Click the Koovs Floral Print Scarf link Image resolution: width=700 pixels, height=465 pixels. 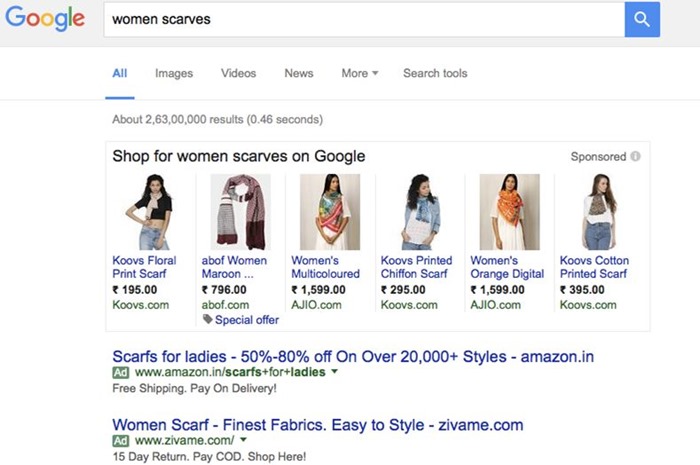point(144,267)
